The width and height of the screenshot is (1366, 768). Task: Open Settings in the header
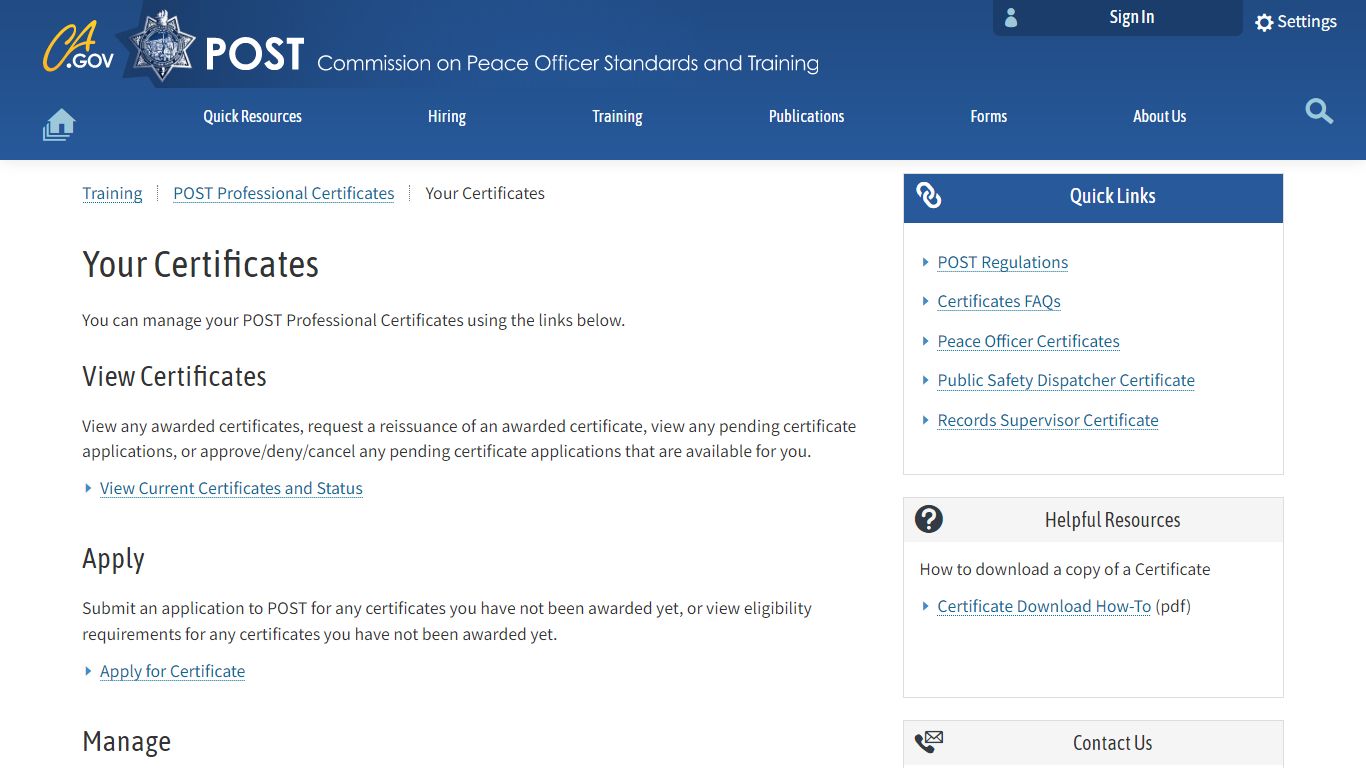[1296, 22]
